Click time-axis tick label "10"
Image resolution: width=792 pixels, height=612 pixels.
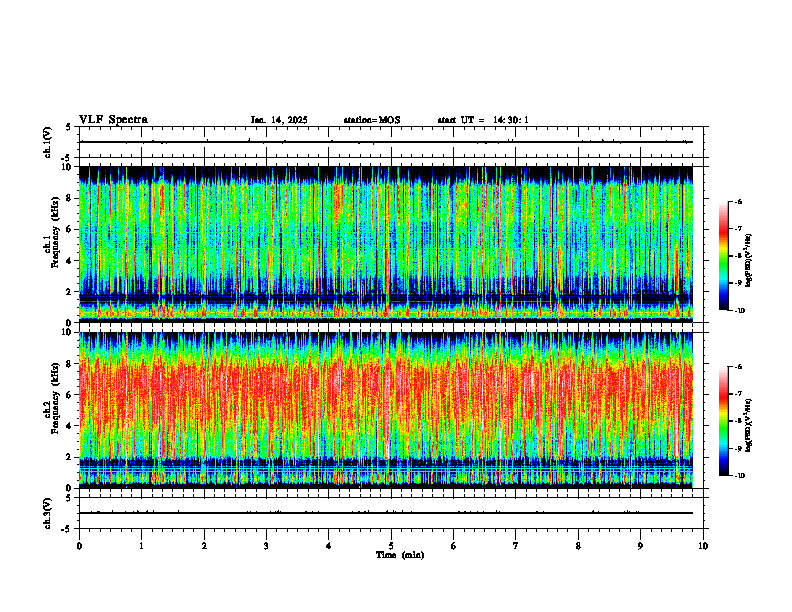coord(703,546)
